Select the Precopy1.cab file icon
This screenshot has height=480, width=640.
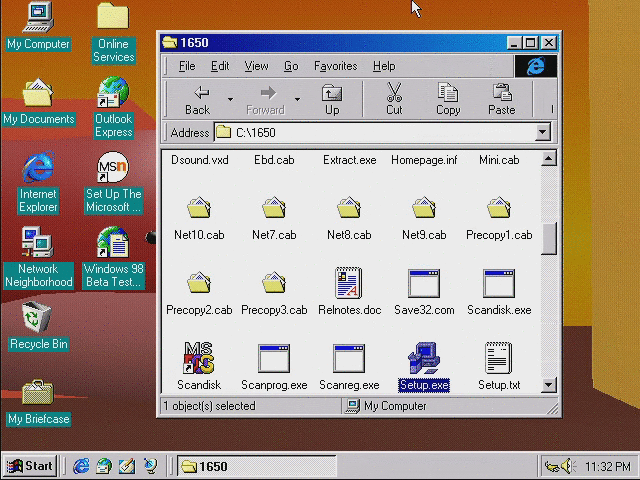tap(499, 207)
